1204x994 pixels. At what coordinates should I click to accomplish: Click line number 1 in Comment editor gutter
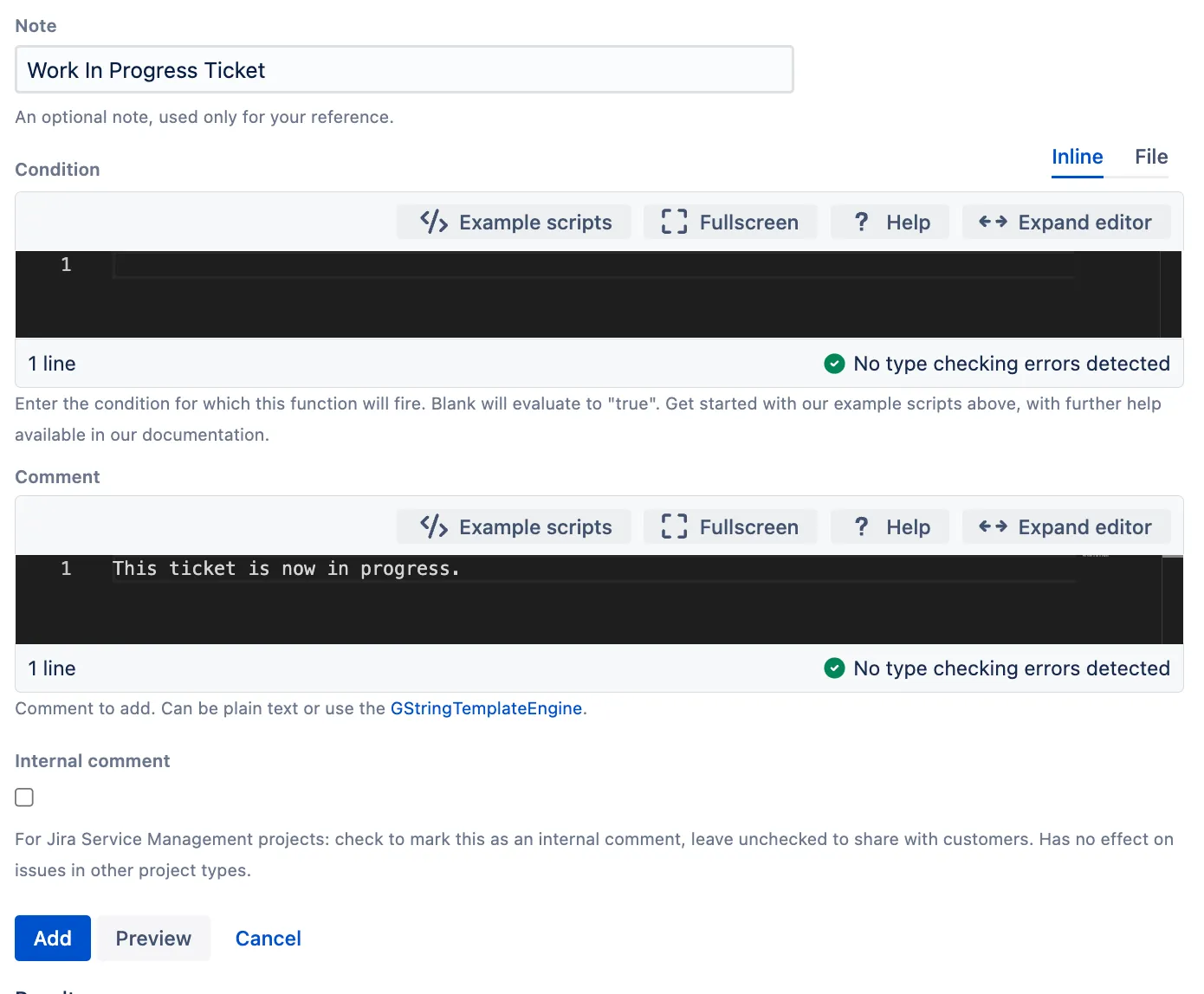66,569
